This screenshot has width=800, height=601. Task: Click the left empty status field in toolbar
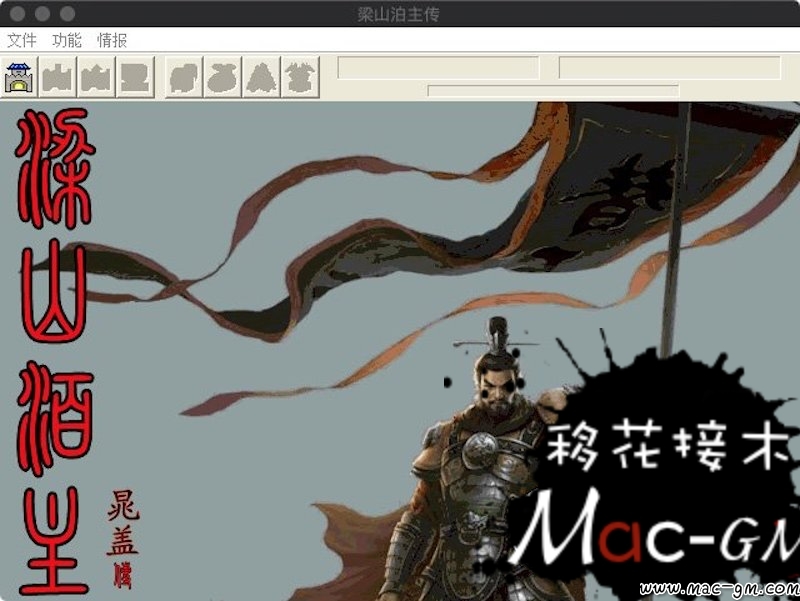coord(438,68)
